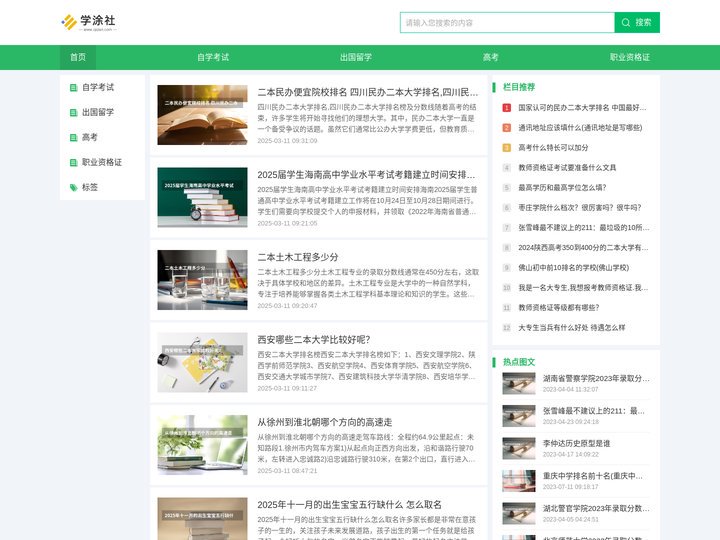Click summary text starting 二本土木工程多少分土木工程专业
Viewport: 720px width, 540px height.
(368, 283)
